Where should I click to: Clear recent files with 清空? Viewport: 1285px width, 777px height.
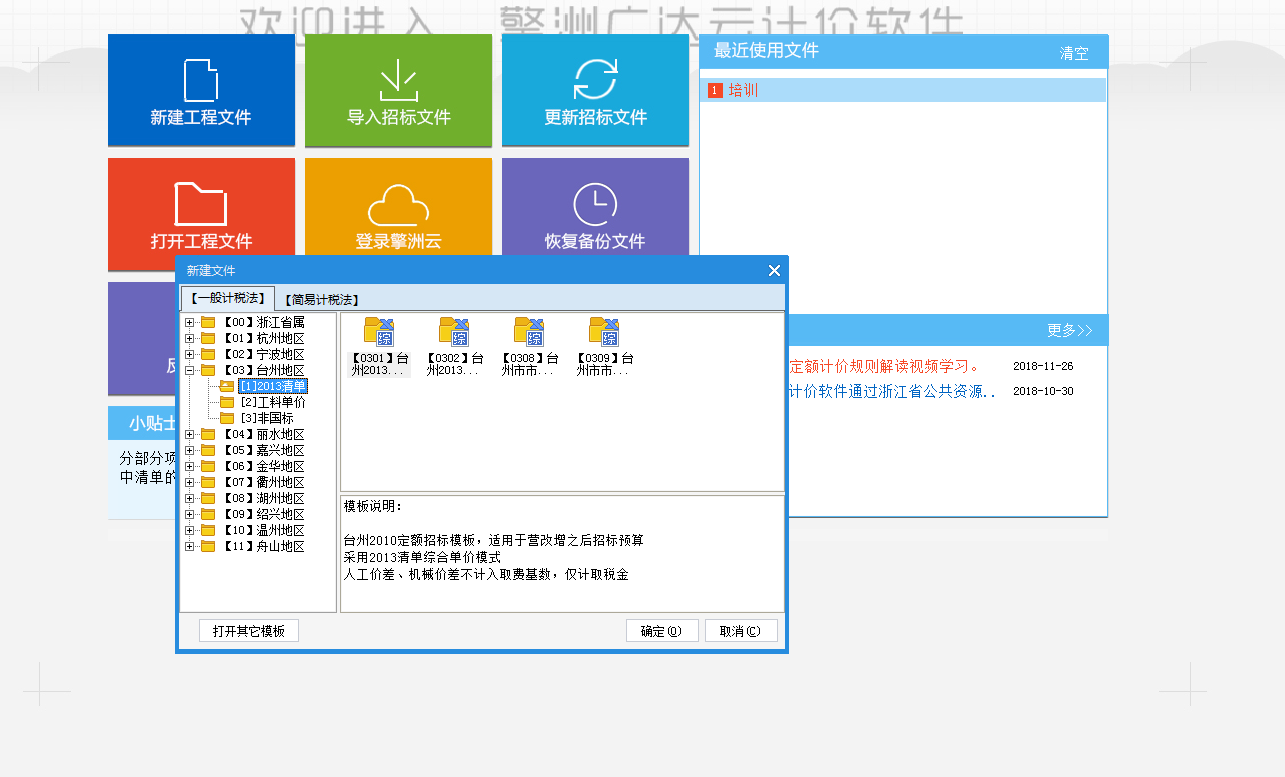1074,53
